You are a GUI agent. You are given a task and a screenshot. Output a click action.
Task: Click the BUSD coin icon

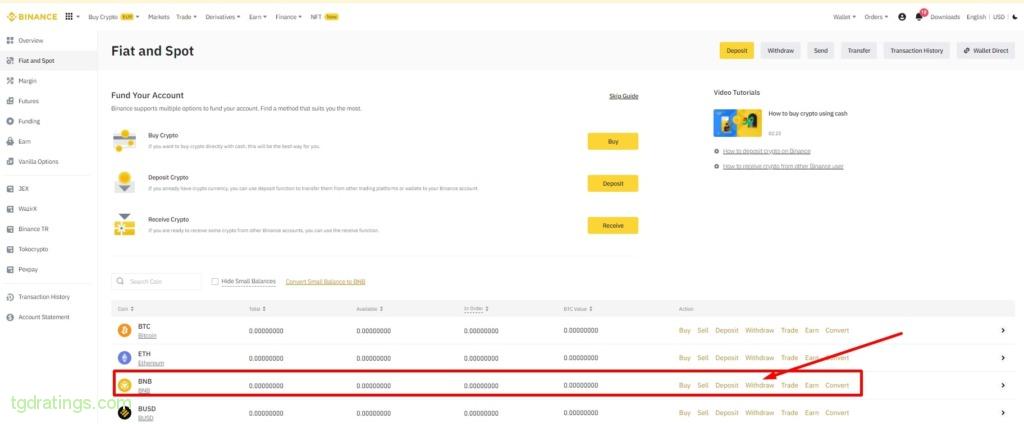pos(124,413)
